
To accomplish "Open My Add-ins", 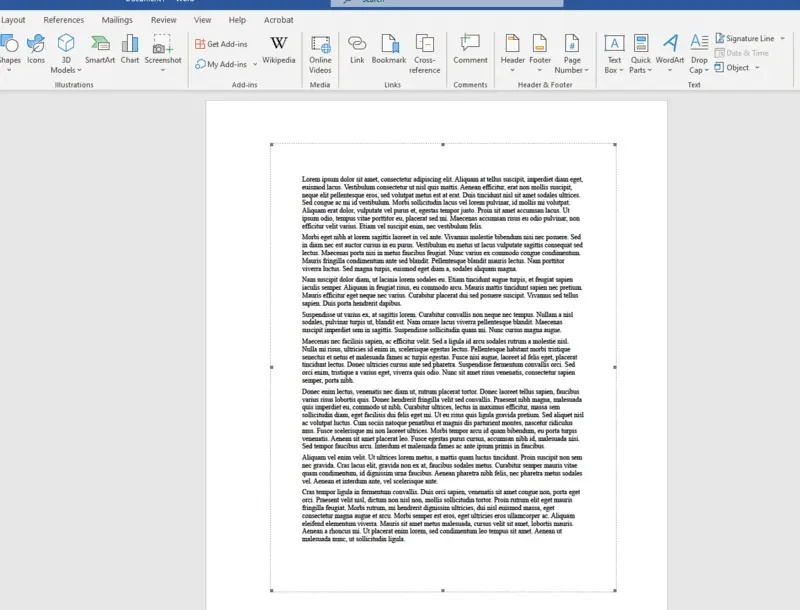I will click(x=221, y=64).
